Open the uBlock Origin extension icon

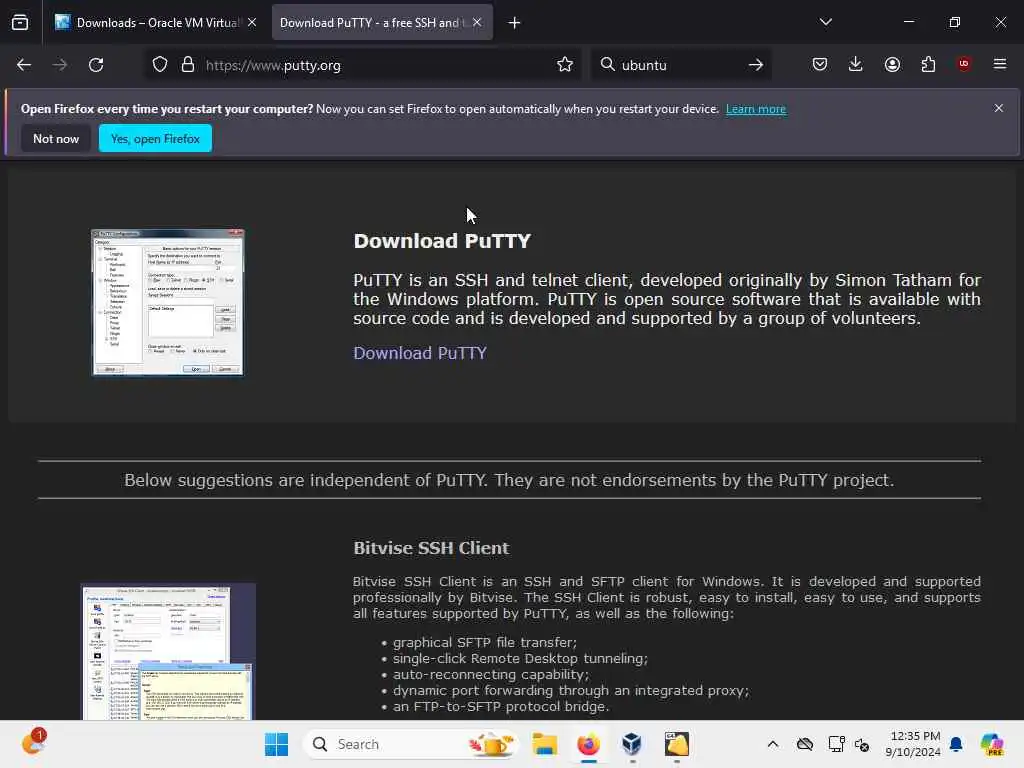[x=964, y=64]
